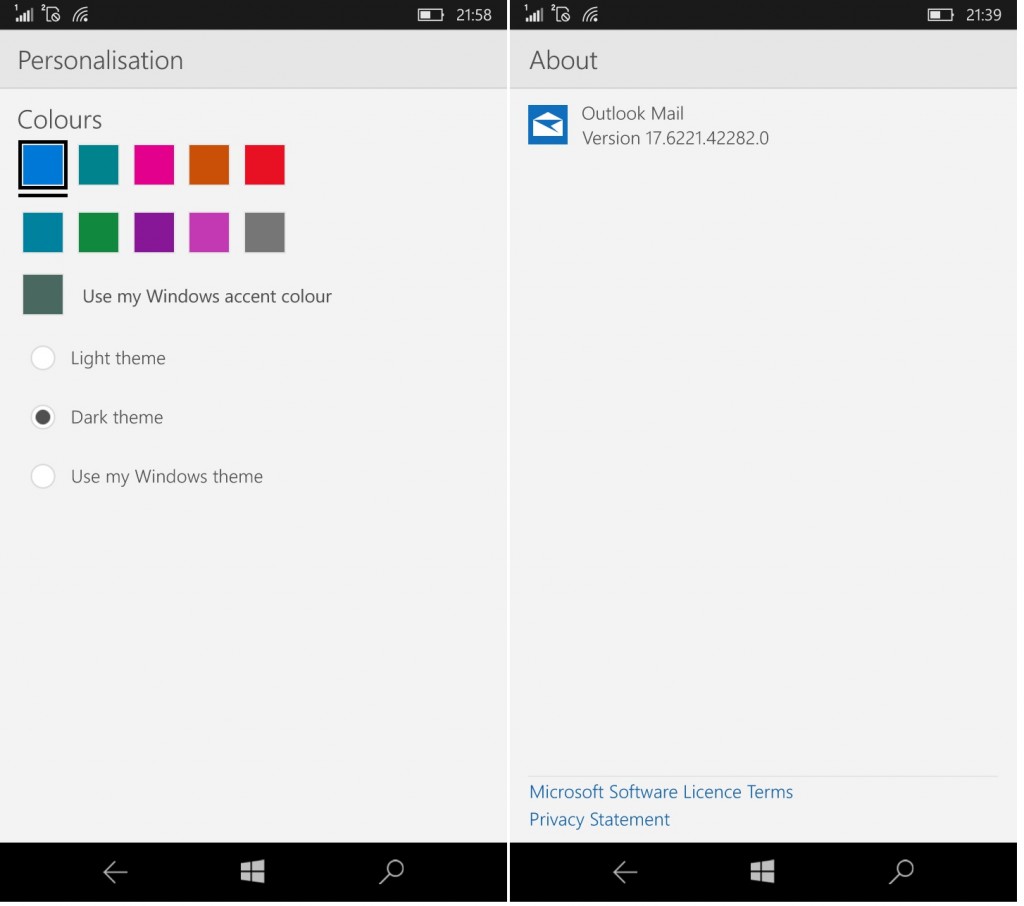Click the 'Outlook Mail' app name text

[632, 114]
